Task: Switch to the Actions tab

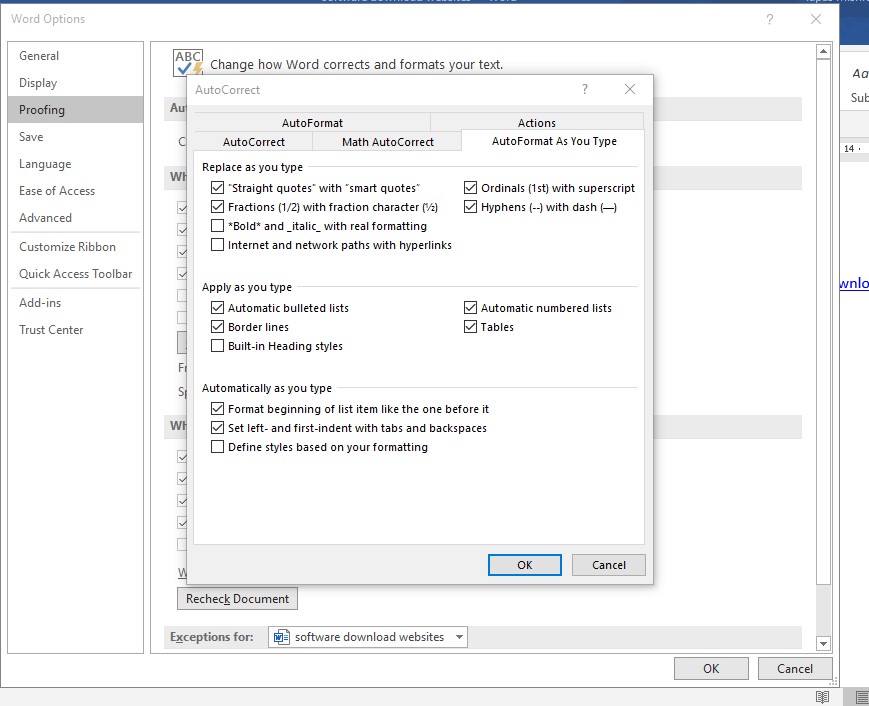Action: click(536, 122)
